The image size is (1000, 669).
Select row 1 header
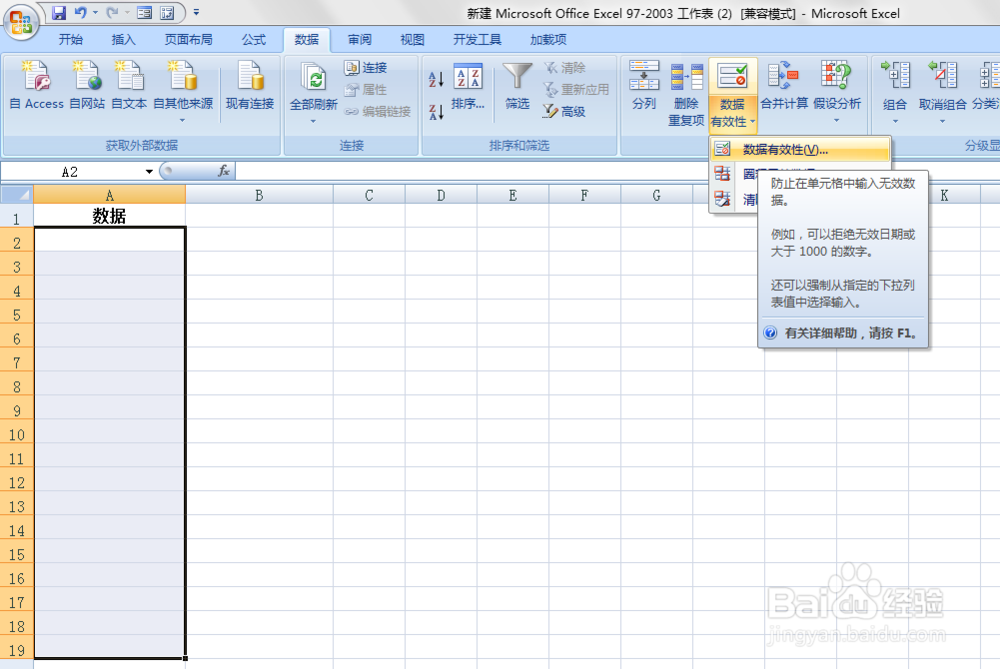tap(17, 218)
